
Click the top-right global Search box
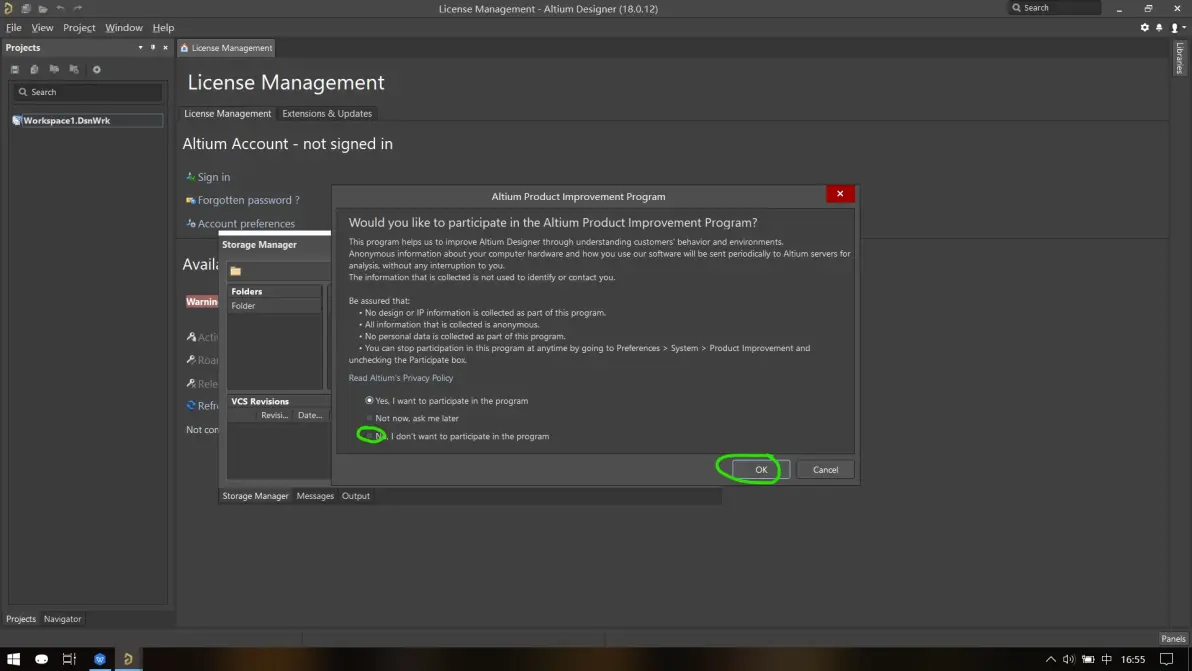(x=1054, y=8)
